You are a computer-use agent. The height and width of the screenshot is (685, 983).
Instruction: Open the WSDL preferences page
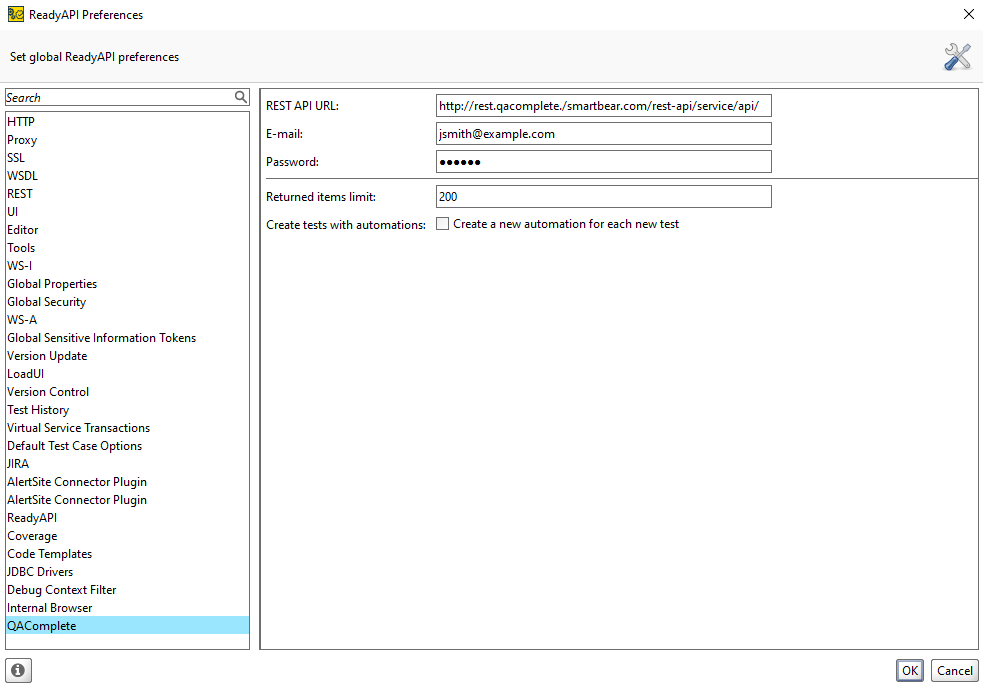tap(127, 176)
